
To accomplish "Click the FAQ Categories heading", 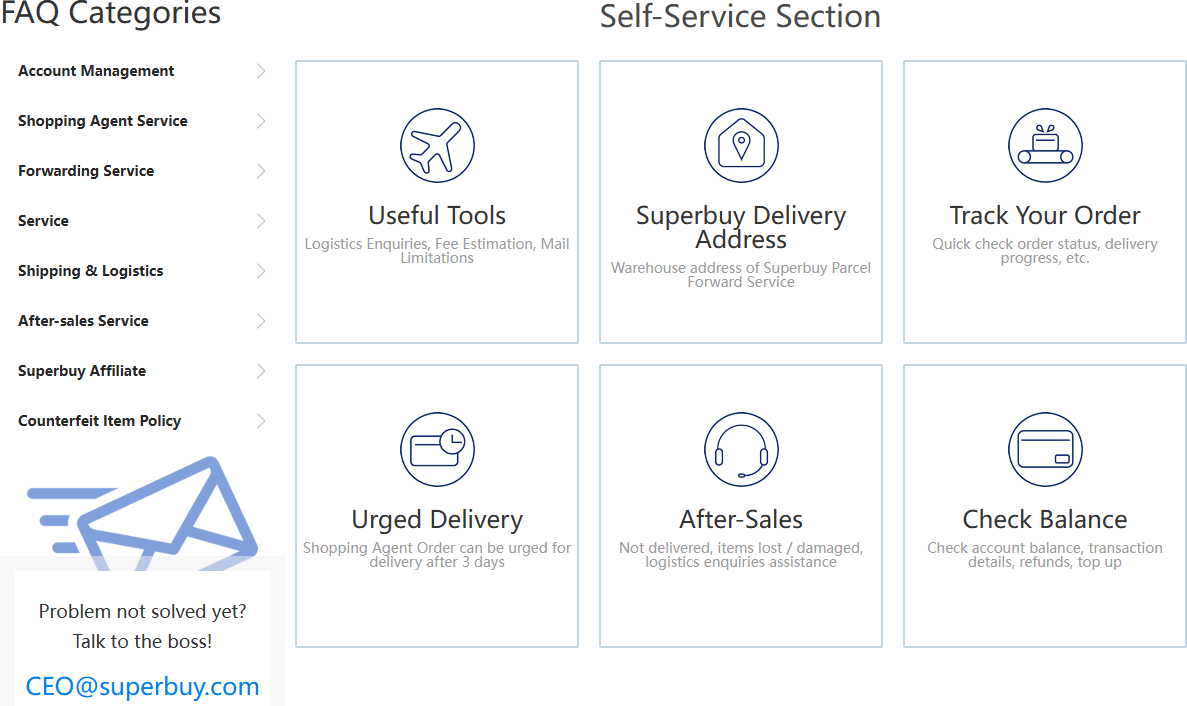I will [111, 13].
